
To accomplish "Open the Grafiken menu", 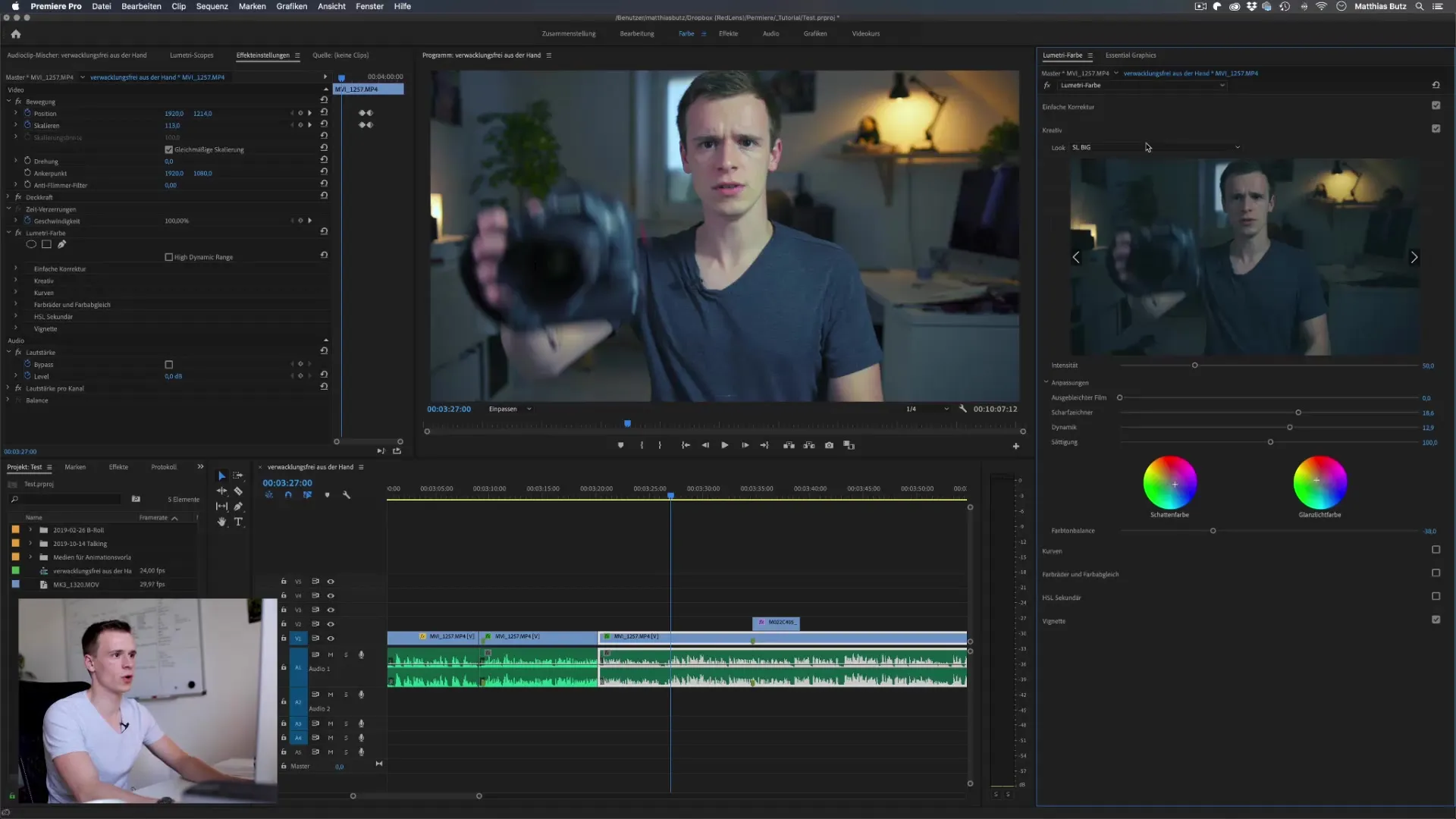I will [x=292, y=6].
